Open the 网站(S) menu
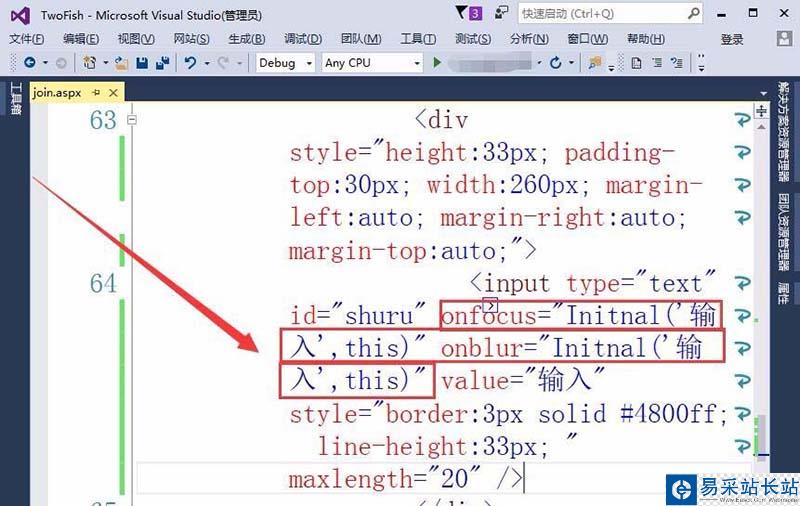The image size is (800, 506). (x=191, y=39)
